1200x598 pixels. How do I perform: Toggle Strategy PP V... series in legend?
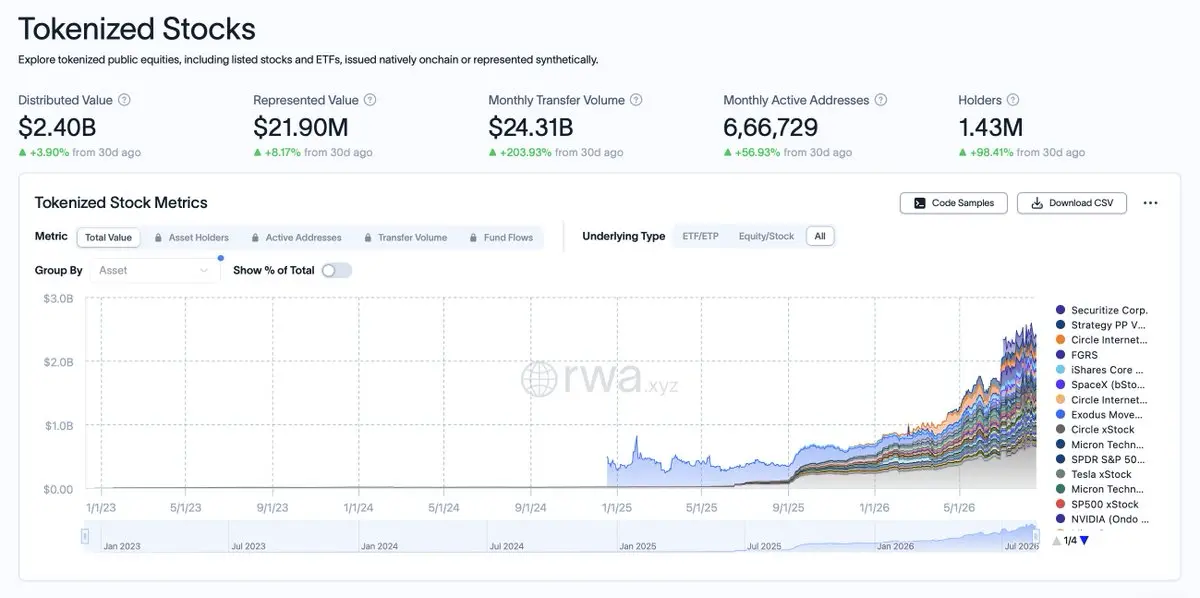coord(1101,325)
